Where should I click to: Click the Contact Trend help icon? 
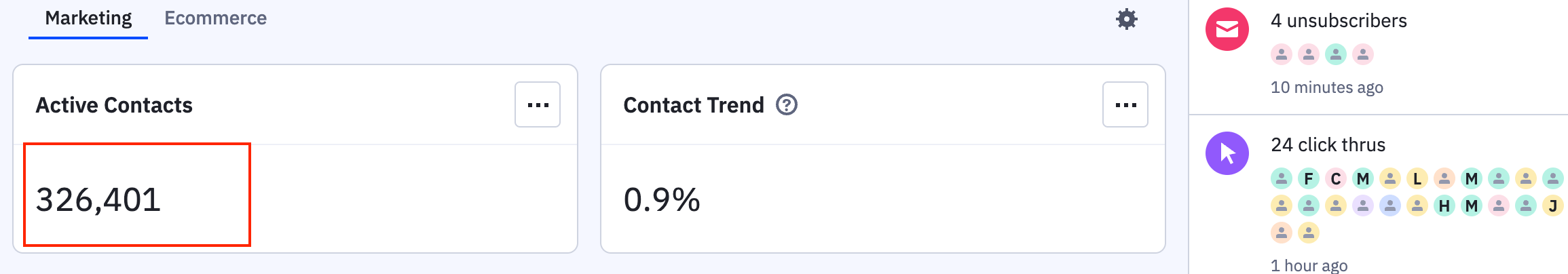pyautogui.click(x=786, y=105)
